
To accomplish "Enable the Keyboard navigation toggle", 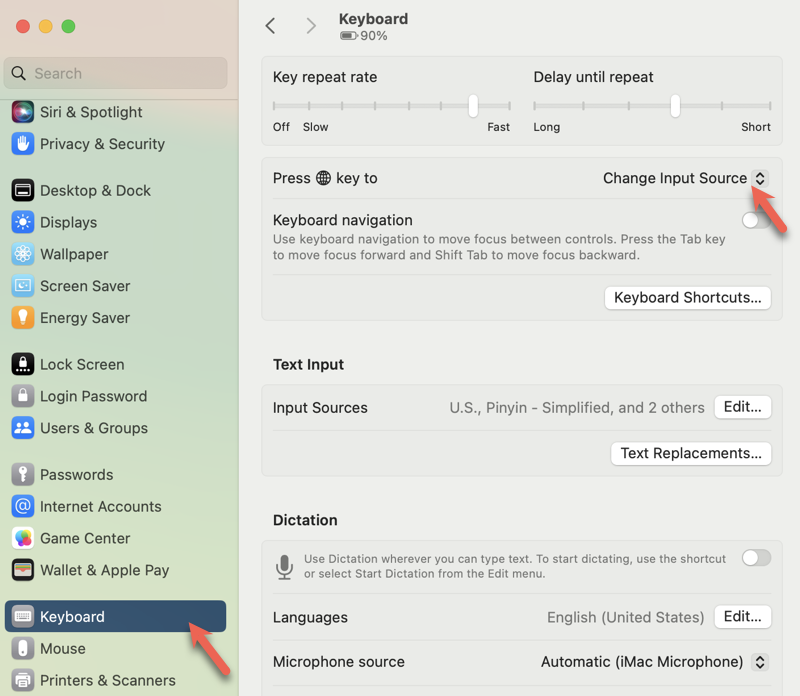I will [756, 221].
